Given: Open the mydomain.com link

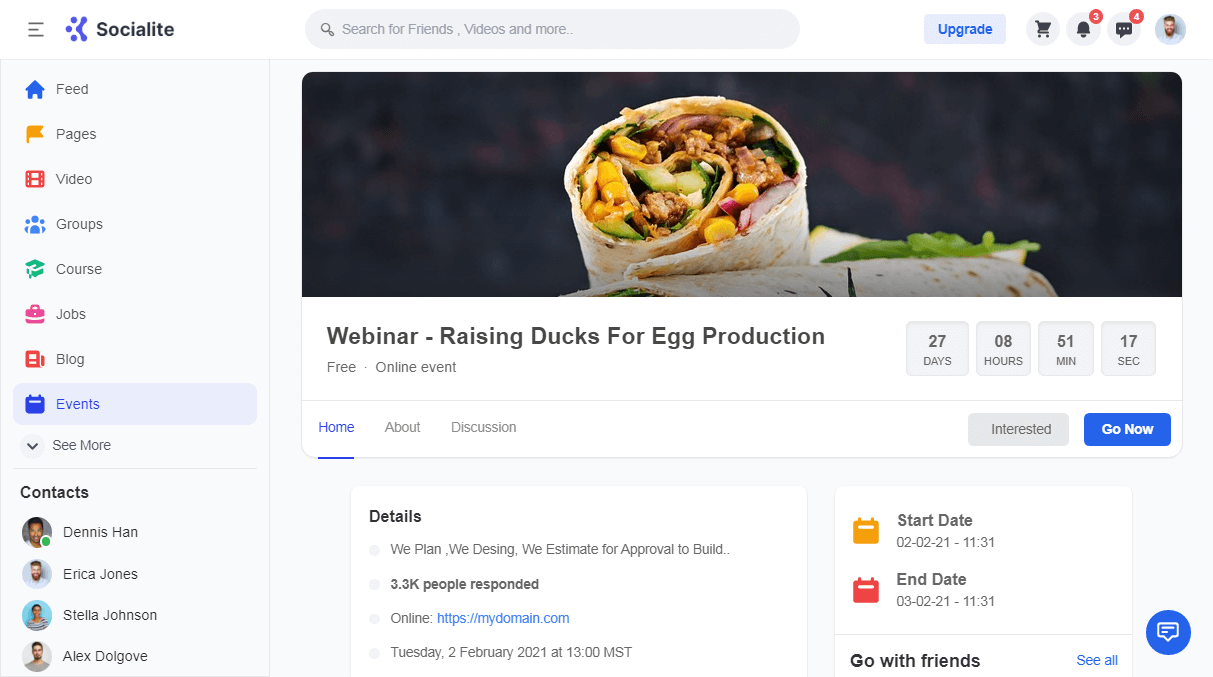Looking at the screenshot, I should (x=503, y=618).
